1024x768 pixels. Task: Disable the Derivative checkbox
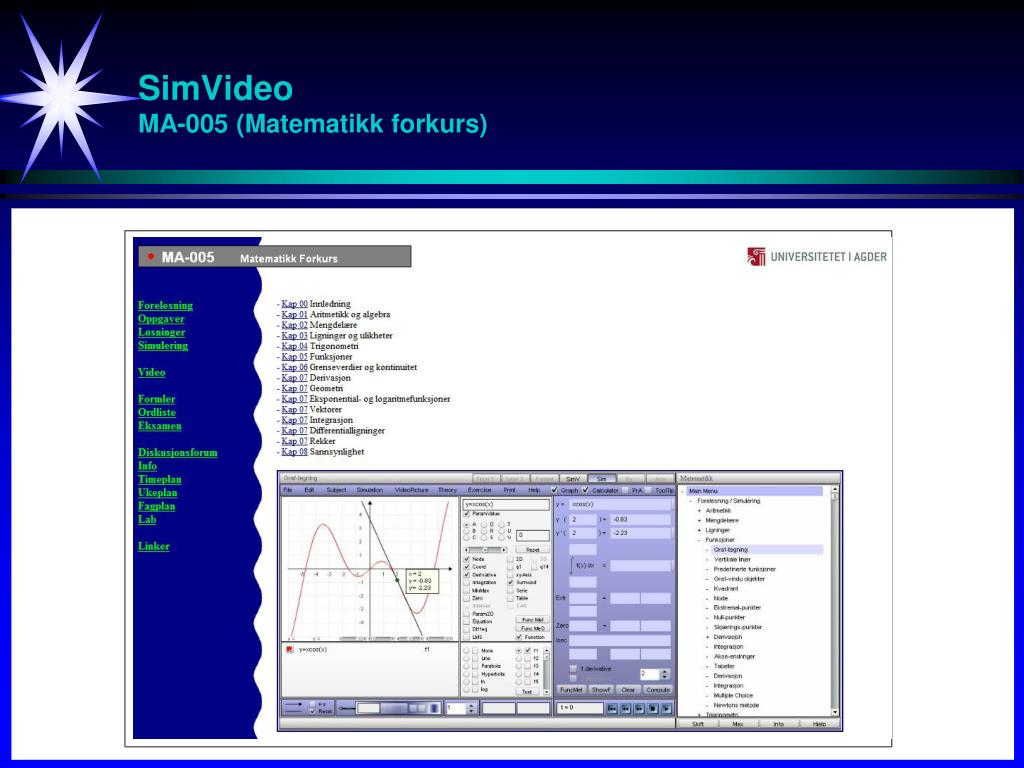[x=467, y=575]
